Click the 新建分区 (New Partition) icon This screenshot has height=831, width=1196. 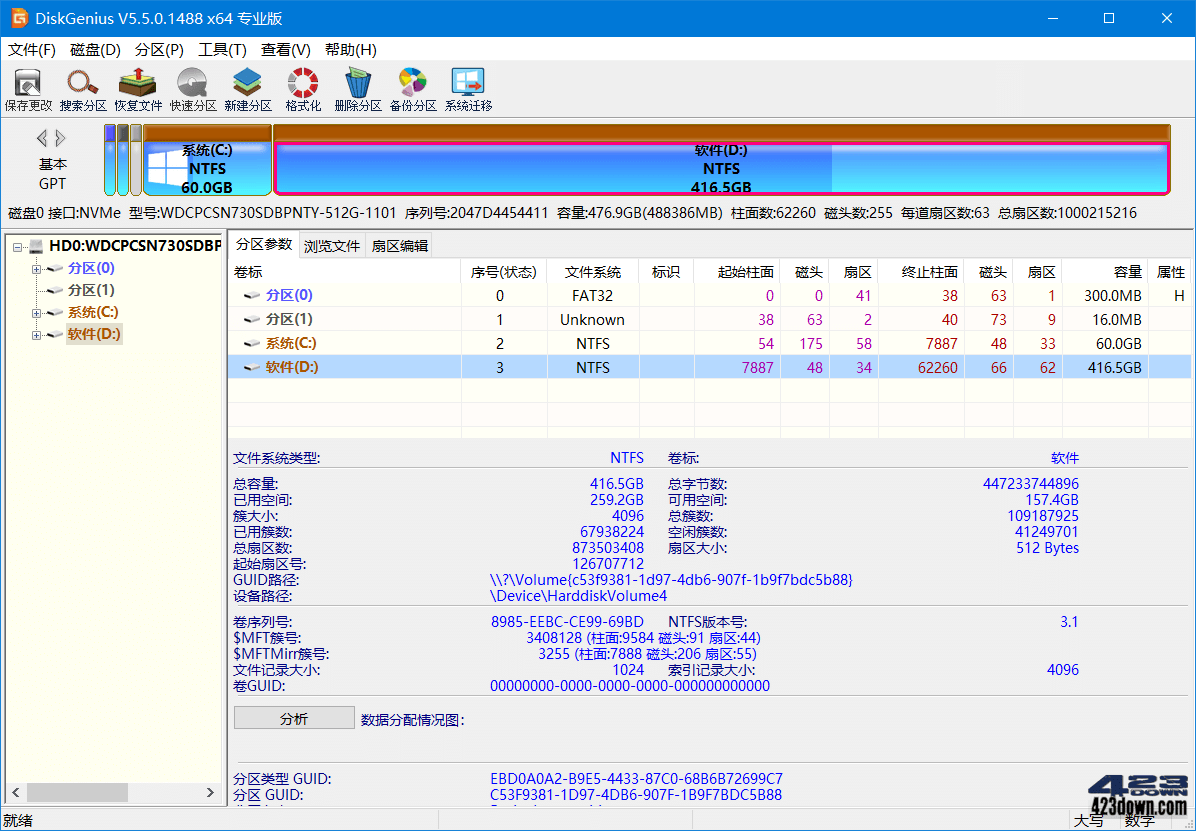point(246,88)
